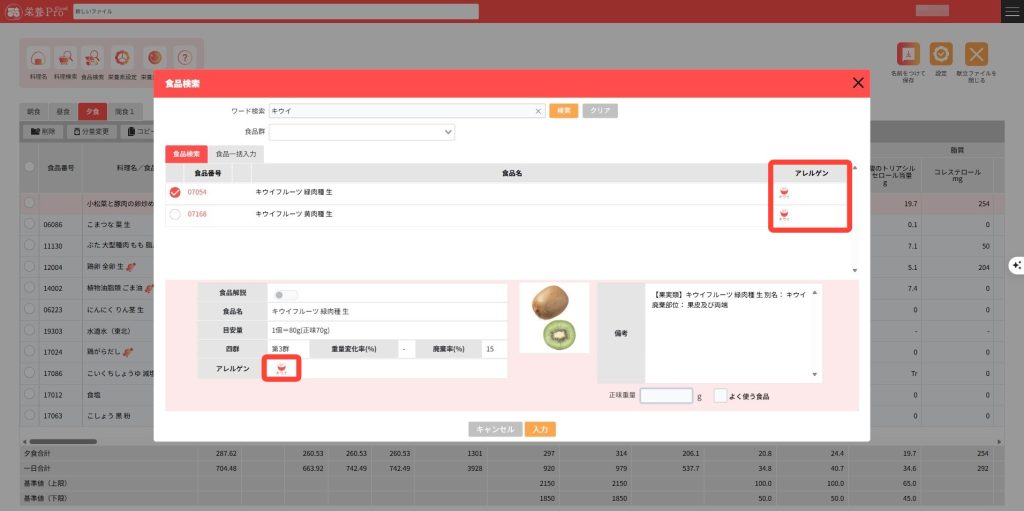
Task: Open the 設定 settings icon
Action: 941,56
